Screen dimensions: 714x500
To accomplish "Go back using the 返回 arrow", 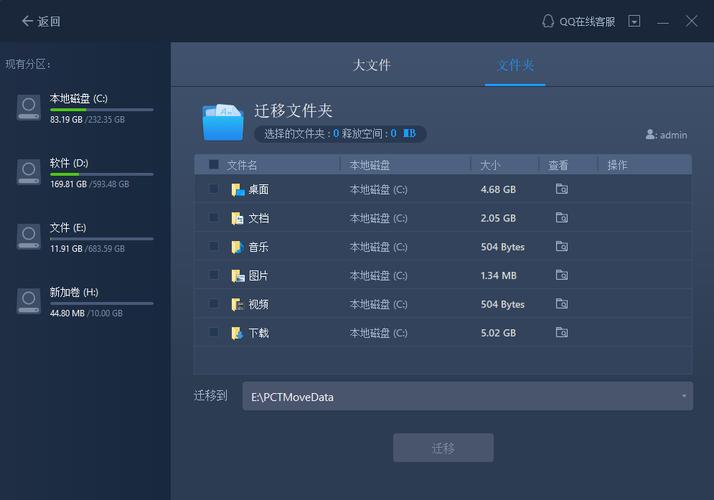I will [x=41, y=21].
